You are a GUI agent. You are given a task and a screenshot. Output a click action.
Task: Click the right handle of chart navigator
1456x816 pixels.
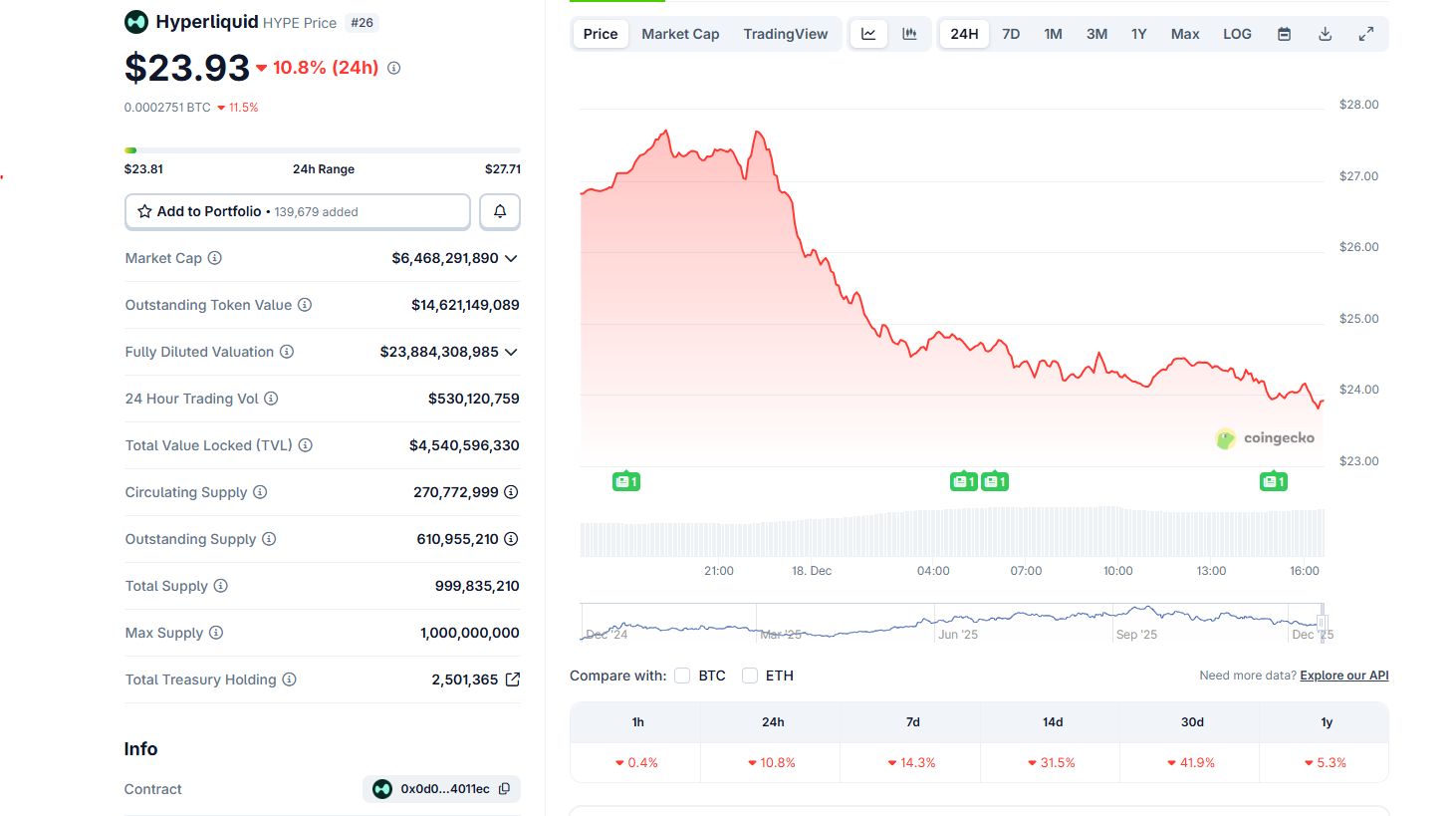point(1323,623)
